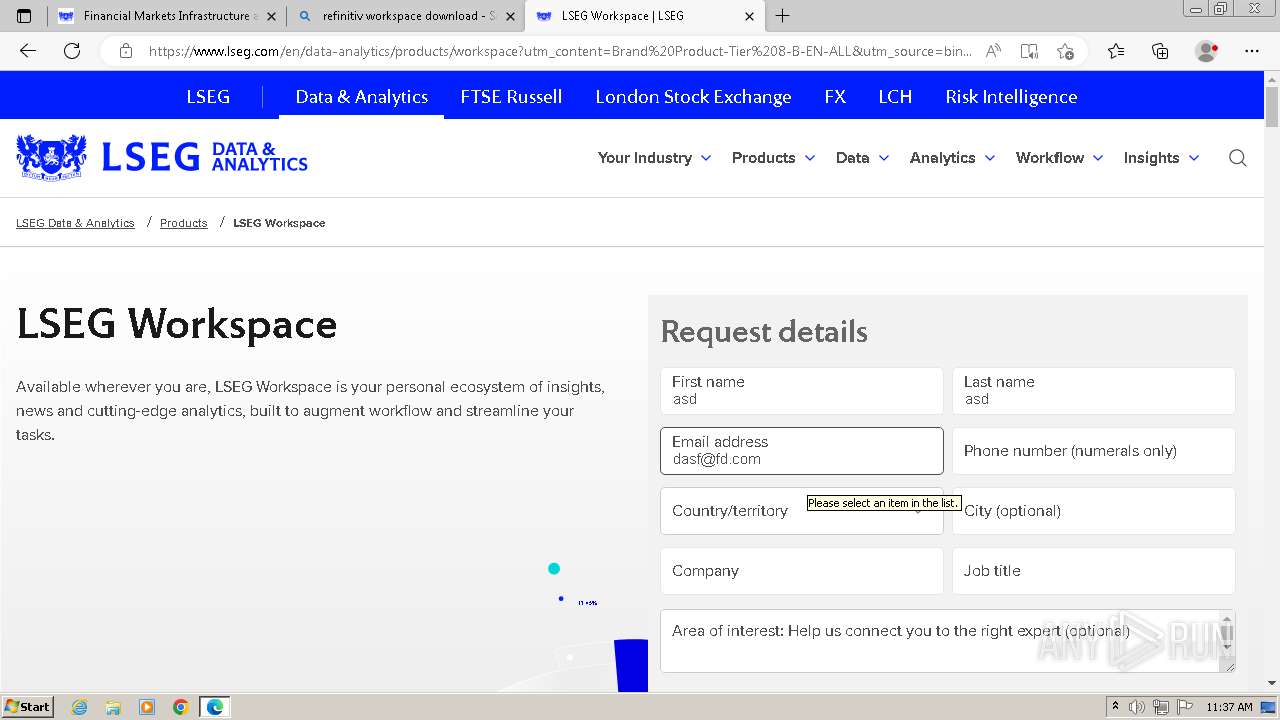Open Risk Intelligence section

coord(1011,97)
